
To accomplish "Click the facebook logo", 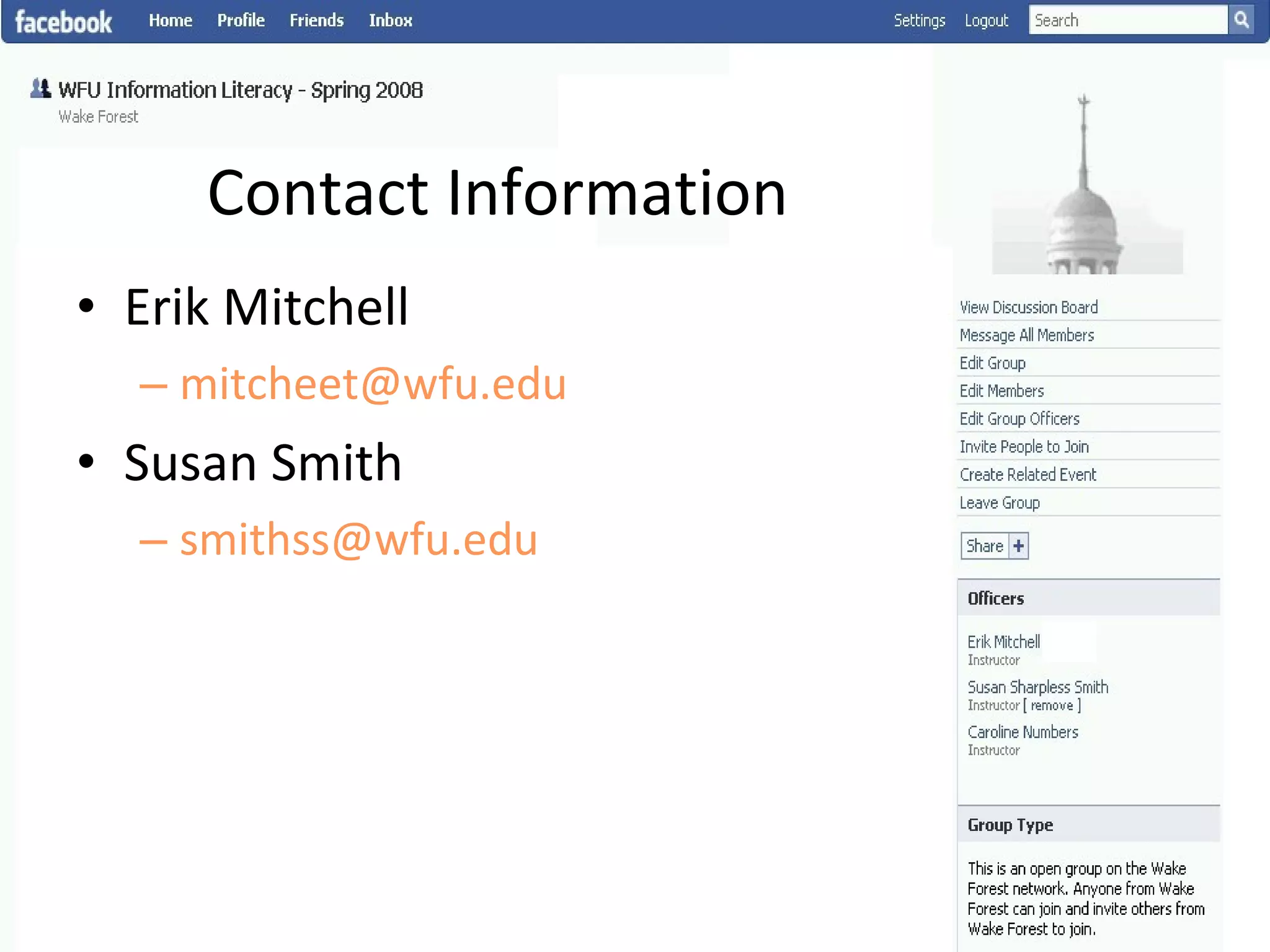I will click(x=63, y=22).
